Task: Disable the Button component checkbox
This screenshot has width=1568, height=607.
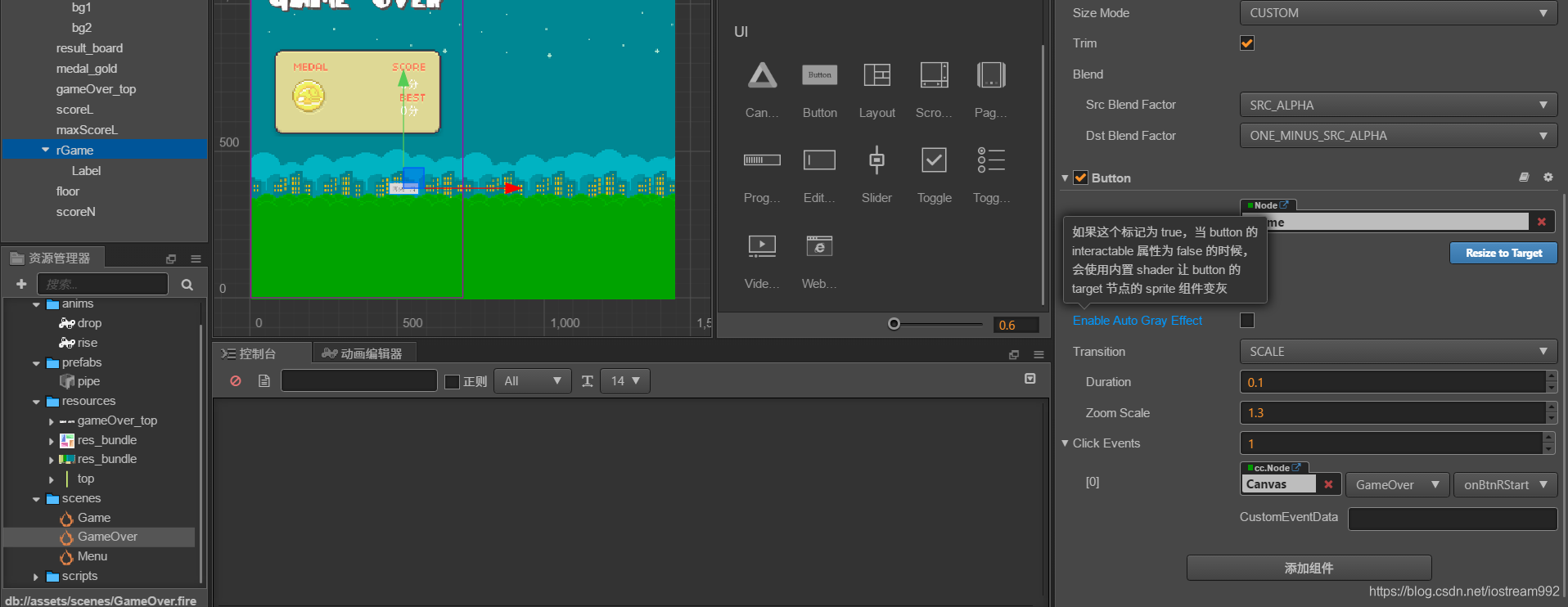Action: (x=1081, y=178)
